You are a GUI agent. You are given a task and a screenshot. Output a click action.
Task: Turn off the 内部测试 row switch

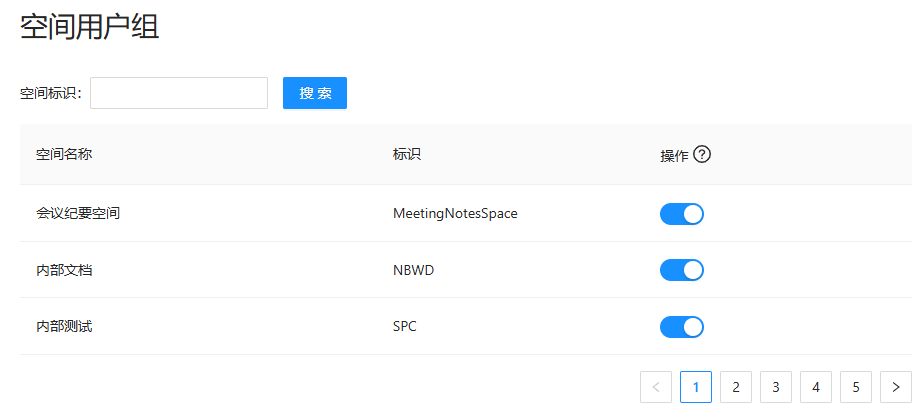tap(682, 327)
